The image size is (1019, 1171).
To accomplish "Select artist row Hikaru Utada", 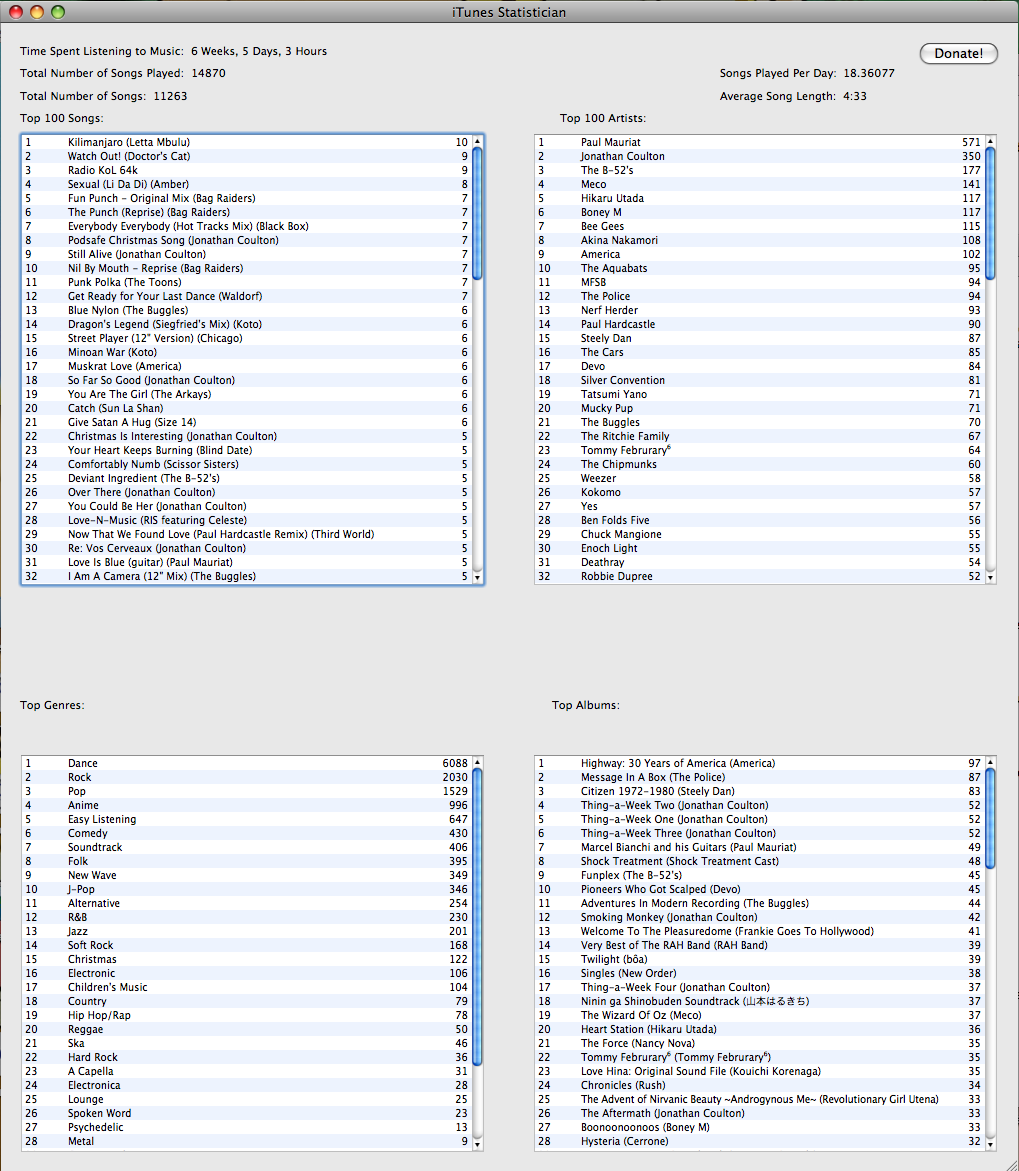I will (x=760, y=198).
